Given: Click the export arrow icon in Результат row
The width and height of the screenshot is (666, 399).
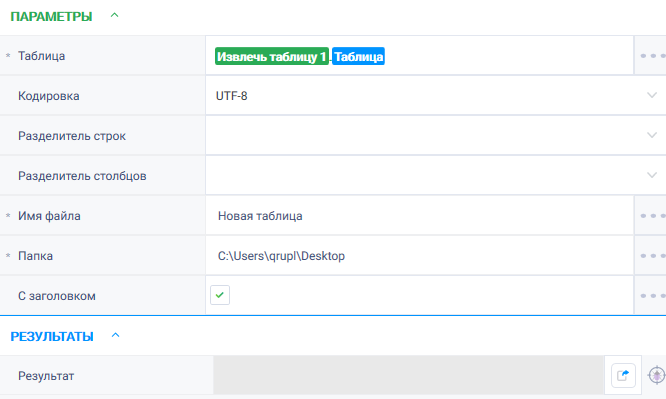Looking at the screenshot, I should click(x=623, y=375).
